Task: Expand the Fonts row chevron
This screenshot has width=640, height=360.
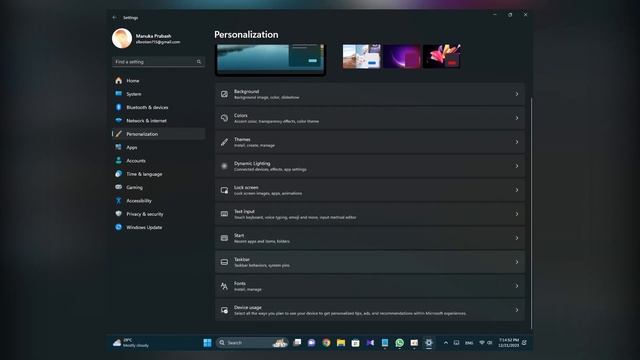Action: pyautogui.click(x=517, y=286)
